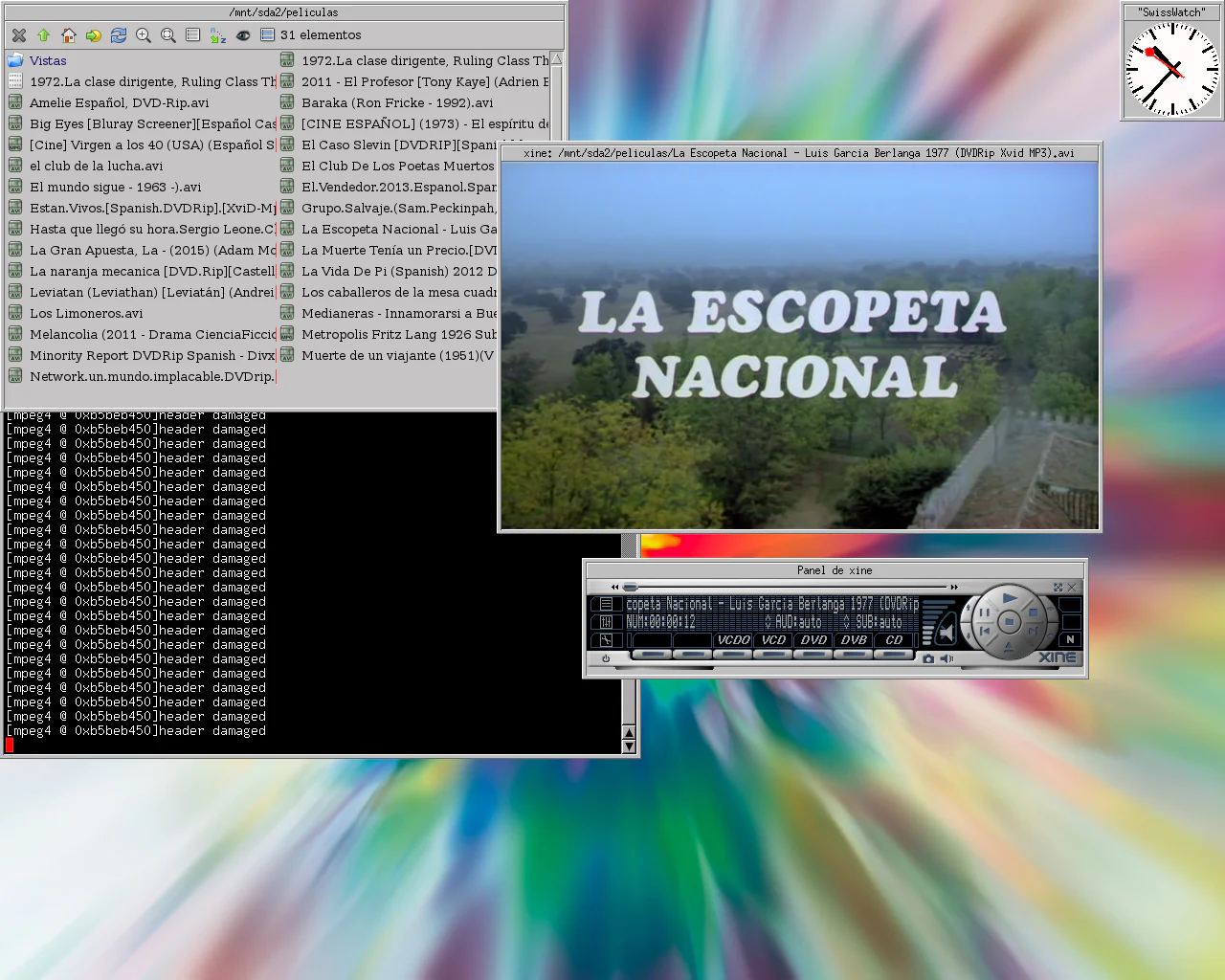Open the xine setup wrench icon
The height and width of the screenshot is (980, 1225).
coord(606,640)
